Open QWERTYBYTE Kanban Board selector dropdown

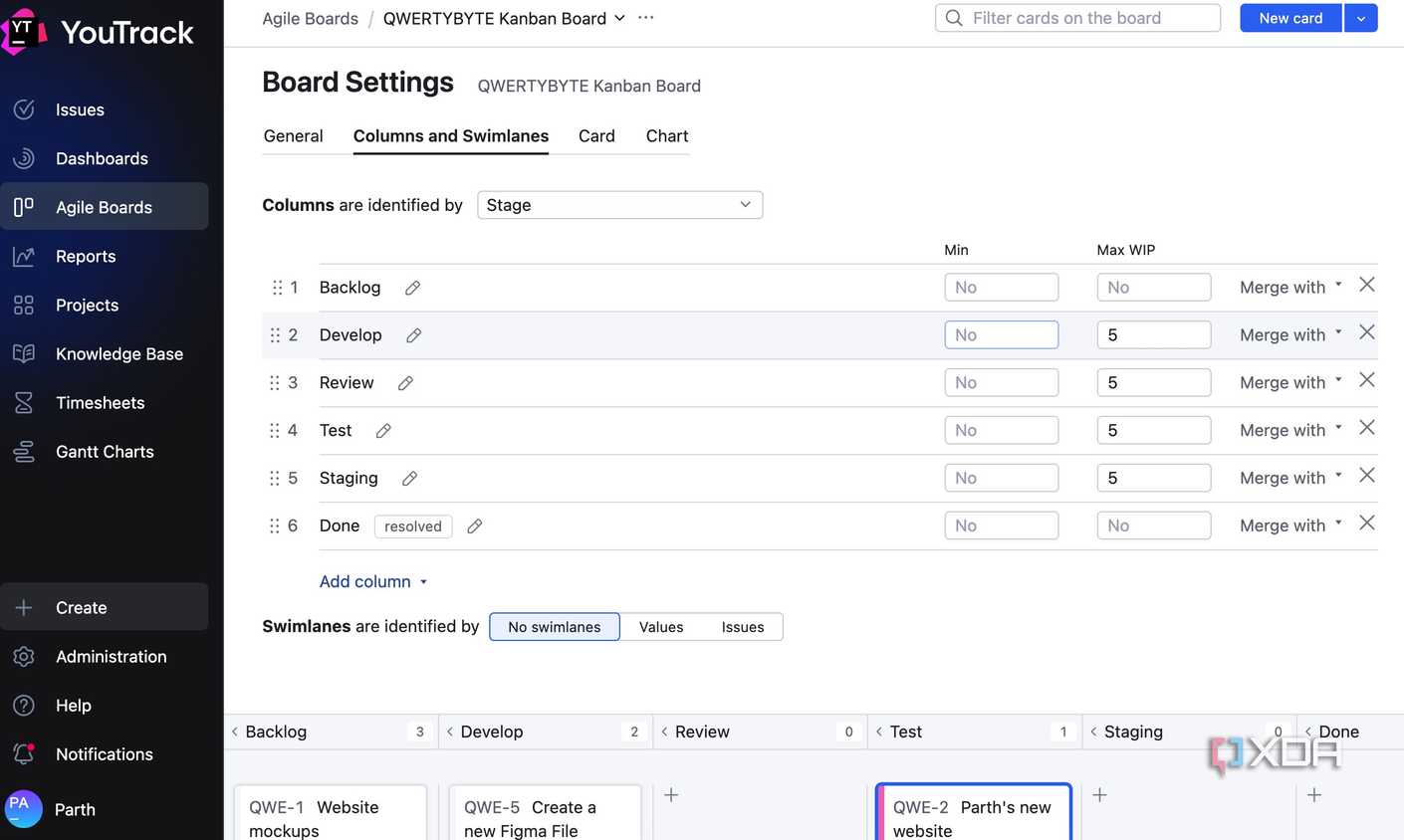[x=504, y=18]
